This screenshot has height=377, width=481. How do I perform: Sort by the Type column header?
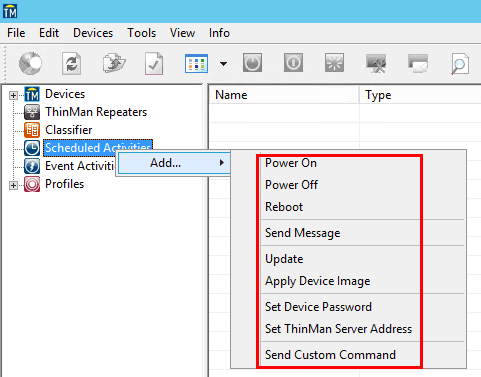point(421,95)
